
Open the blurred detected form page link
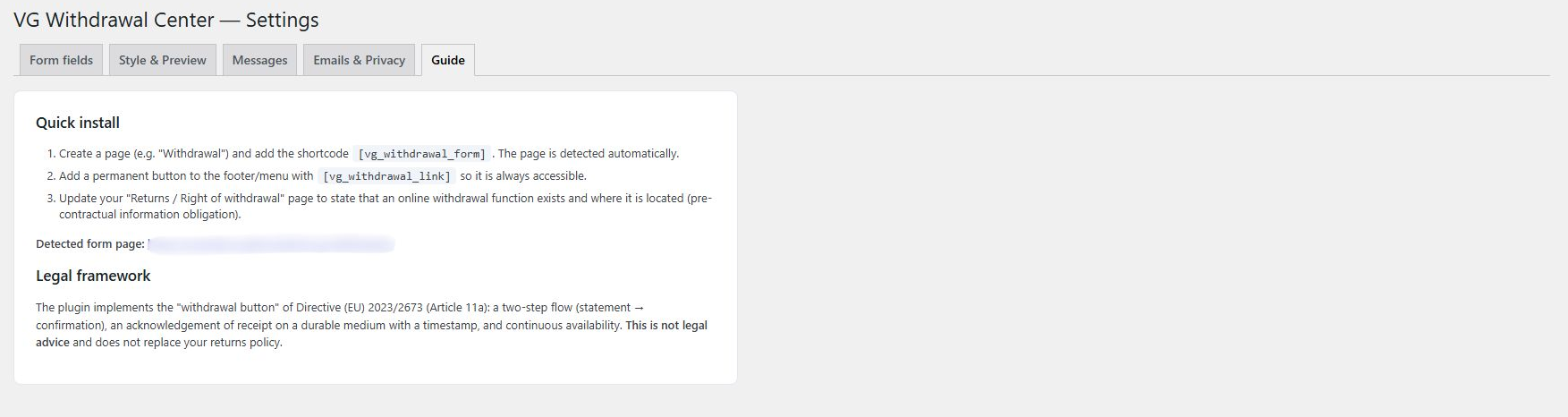[x=271, y=243]
